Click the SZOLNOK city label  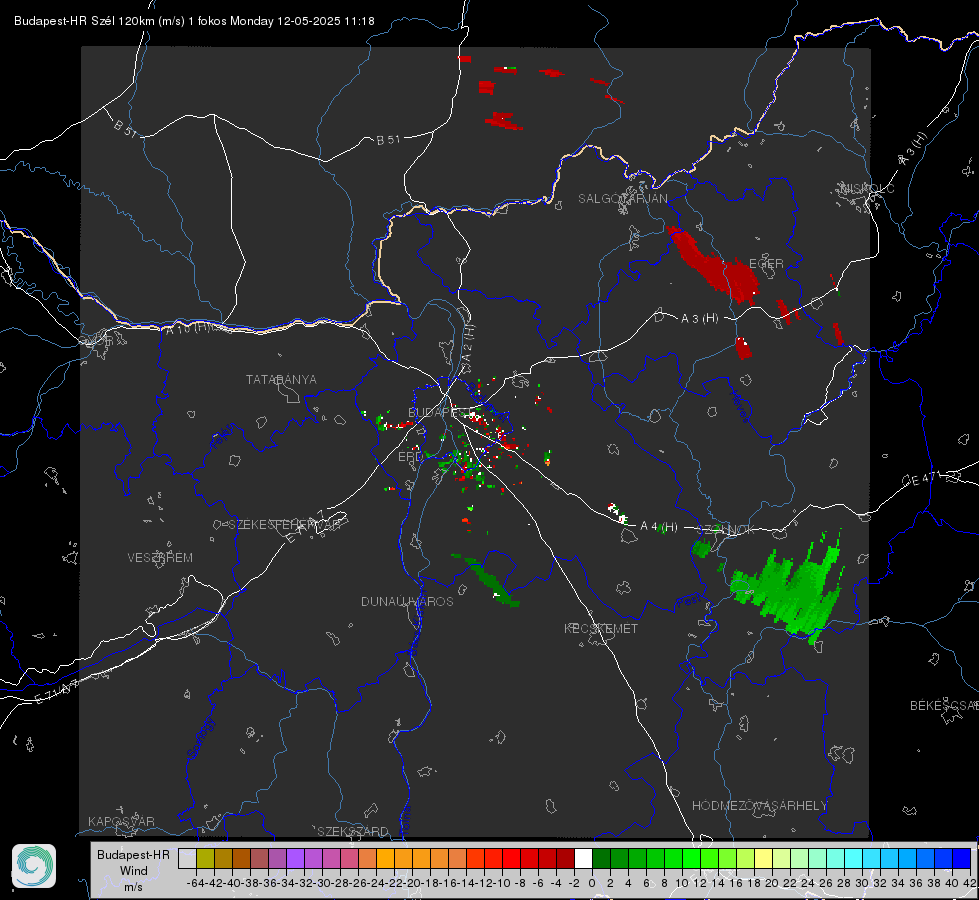[x=726, y=530]
